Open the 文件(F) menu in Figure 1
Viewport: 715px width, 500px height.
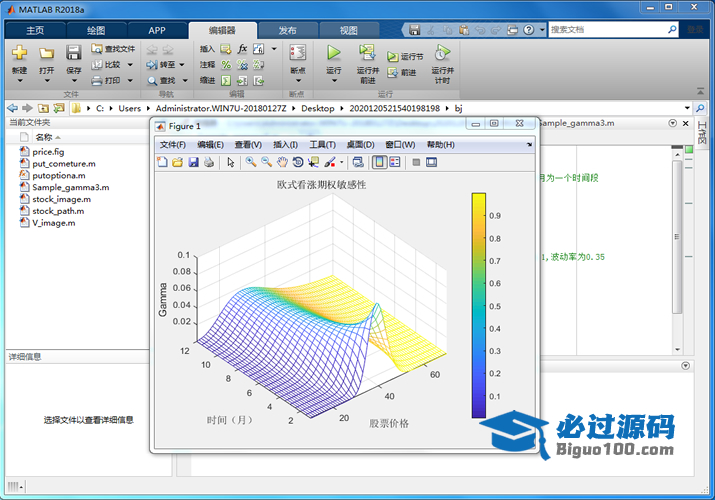(173, 145)
